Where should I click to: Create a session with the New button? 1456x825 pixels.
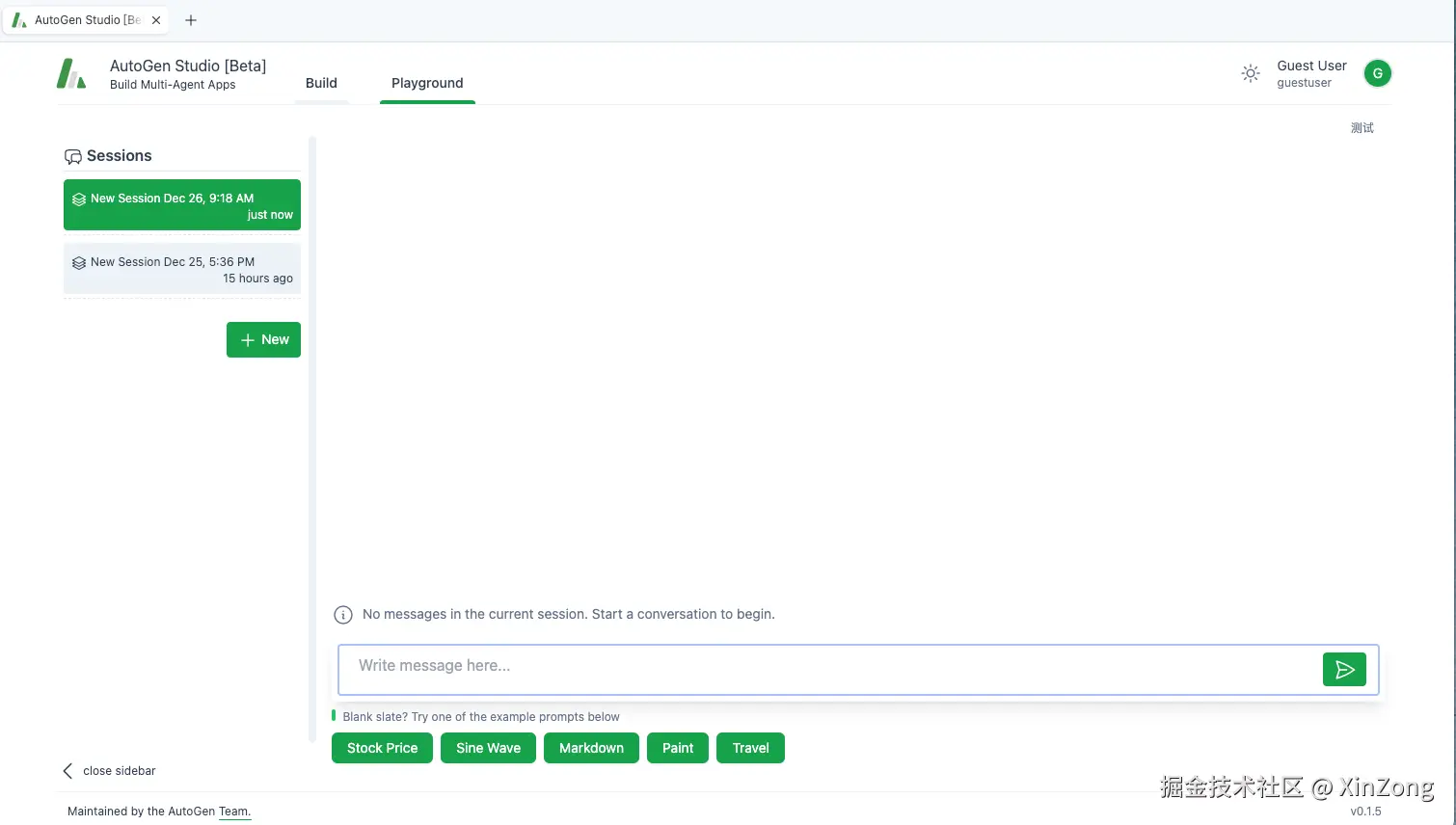pyautogui.click(x=263, y=339)
